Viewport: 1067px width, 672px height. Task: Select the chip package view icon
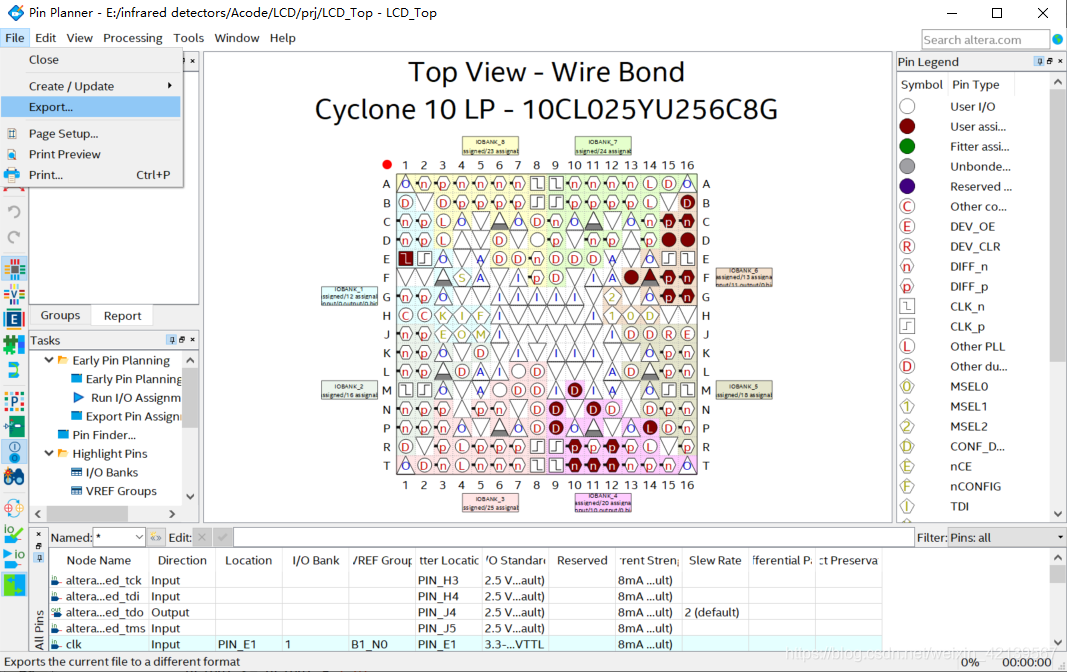tap(14, 269)
